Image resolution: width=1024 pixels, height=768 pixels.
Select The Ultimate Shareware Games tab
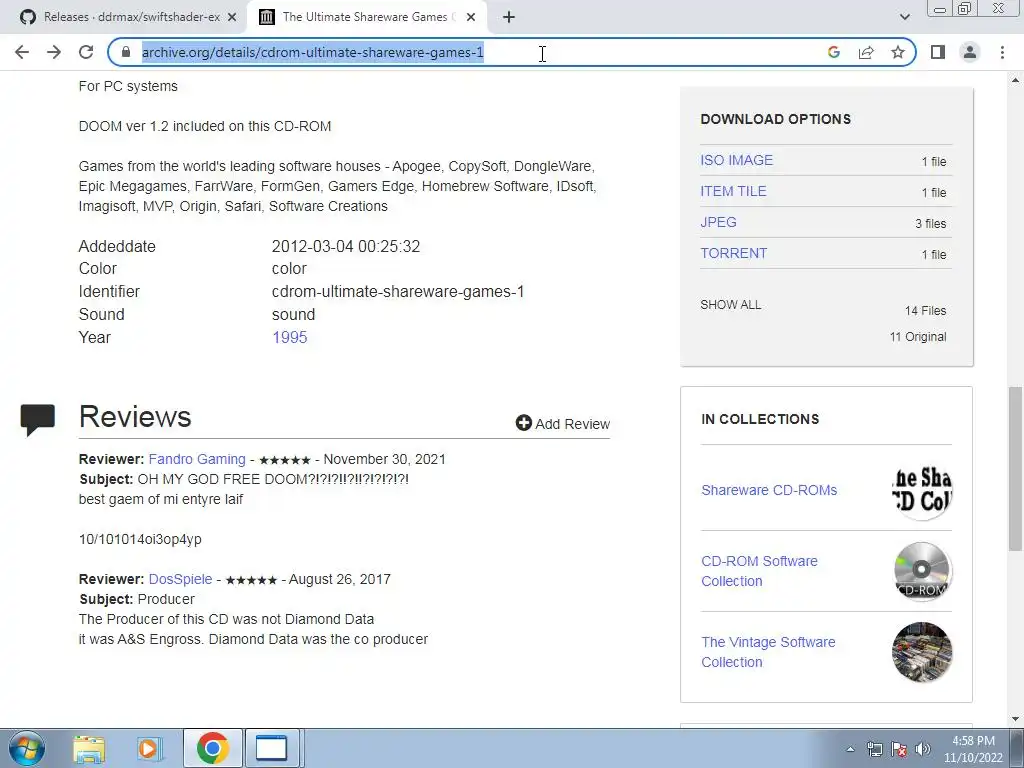[x=366, y=17]
